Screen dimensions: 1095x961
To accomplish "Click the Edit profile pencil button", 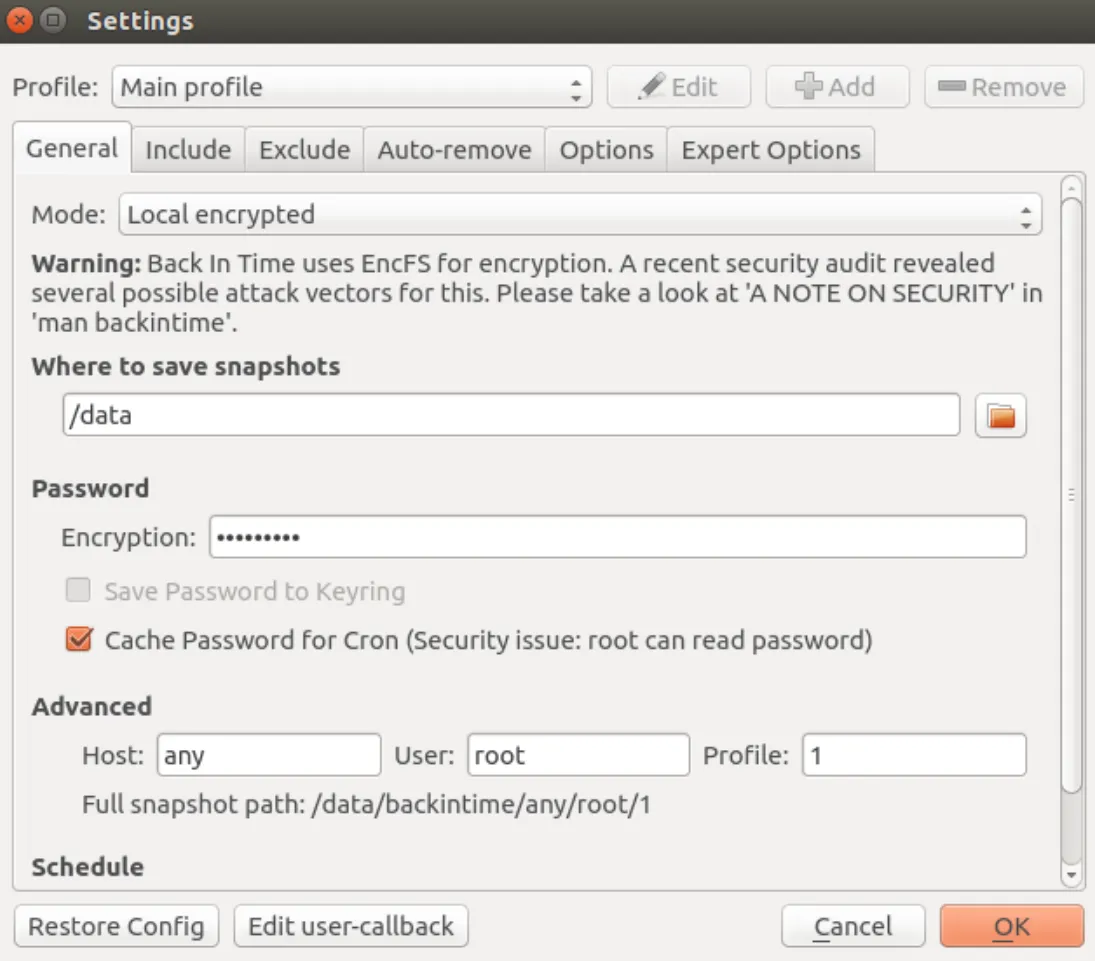I will coord(678,87).
